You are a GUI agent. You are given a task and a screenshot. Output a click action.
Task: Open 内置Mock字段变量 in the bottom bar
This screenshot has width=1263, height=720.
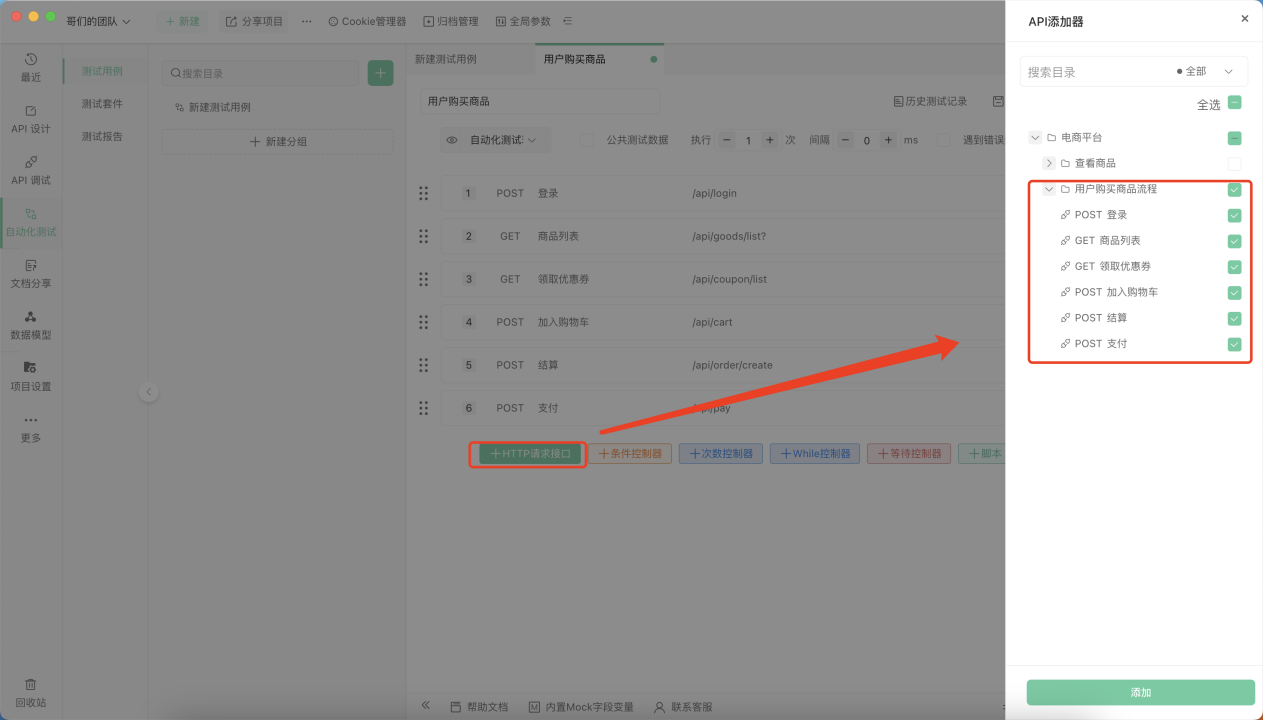581,707
